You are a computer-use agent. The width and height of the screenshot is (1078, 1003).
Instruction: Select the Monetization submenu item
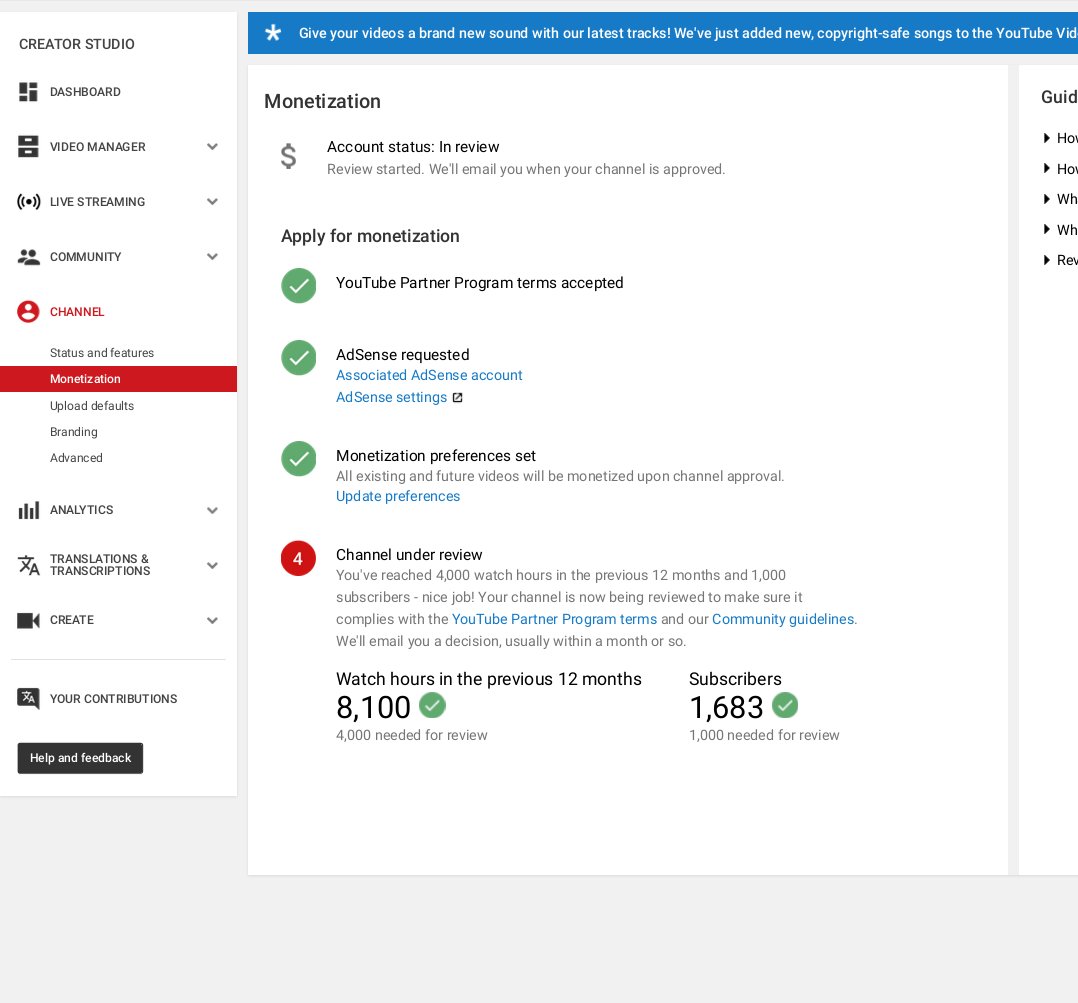click(118, 379)
